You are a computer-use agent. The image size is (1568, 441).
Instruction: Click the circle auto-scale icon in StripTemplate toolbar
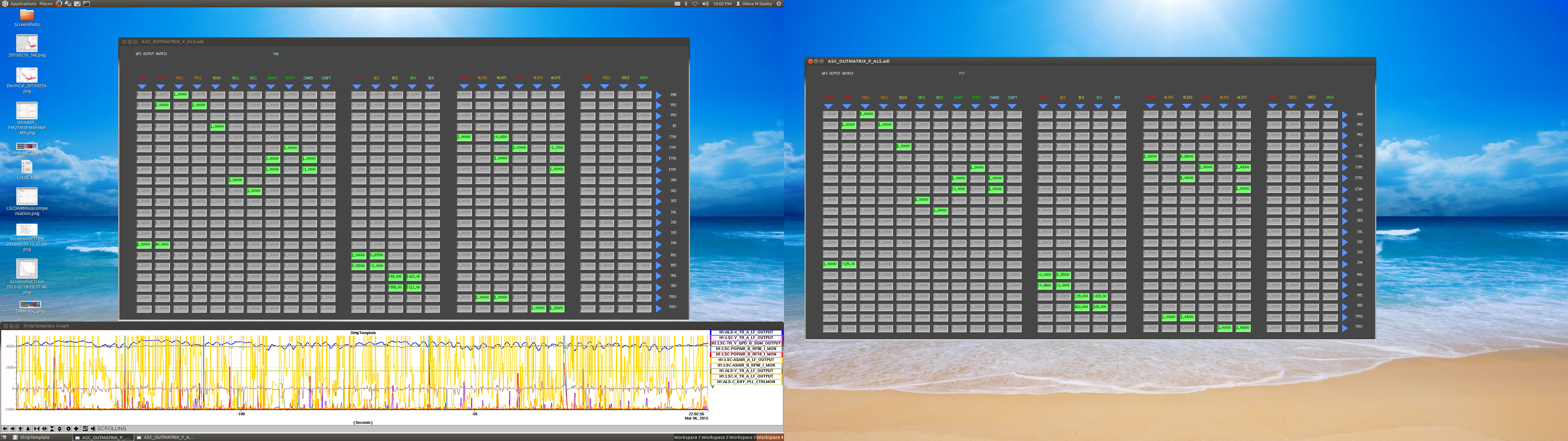pos(68,429)
